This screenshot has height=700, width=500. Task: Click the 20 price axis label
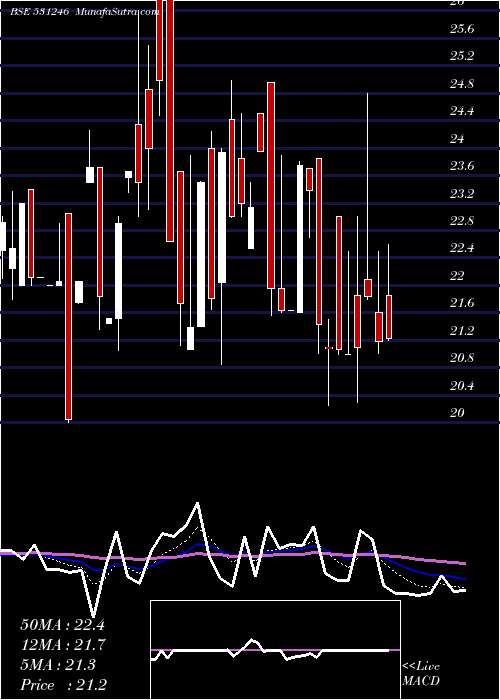[x=457, y=413]
